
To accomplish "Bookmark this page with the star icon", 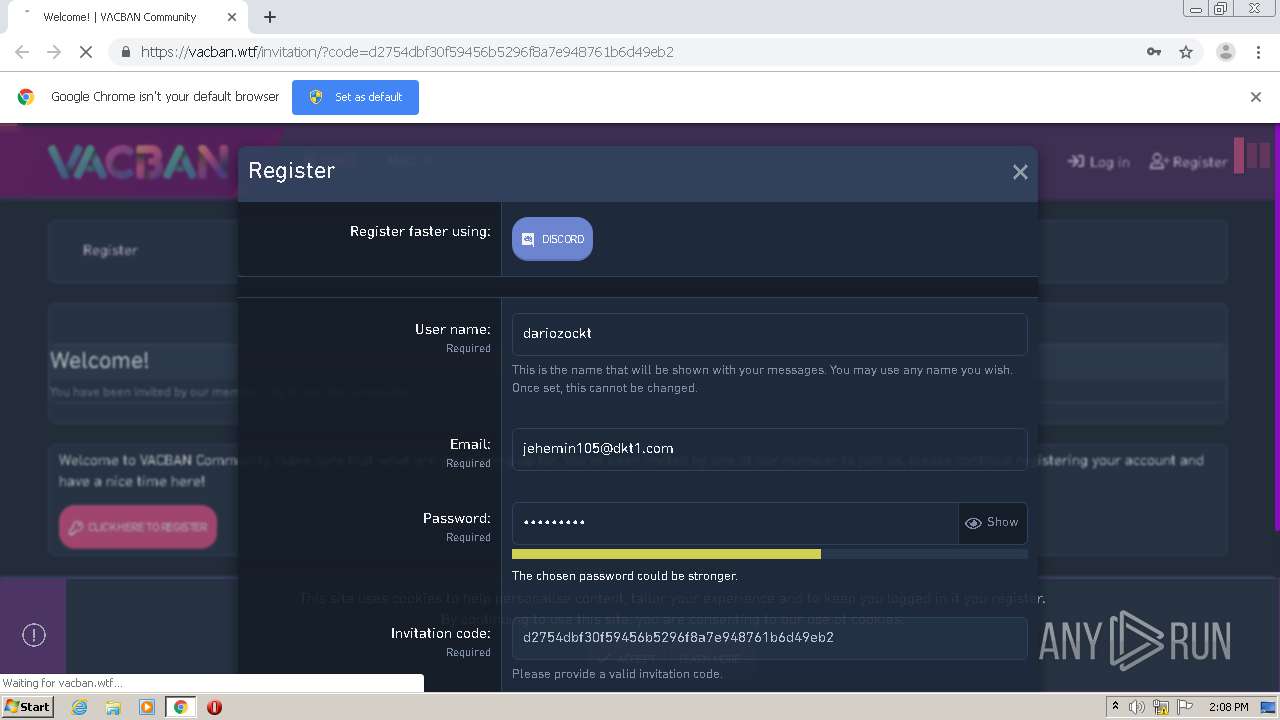I will coord(1186,52).
